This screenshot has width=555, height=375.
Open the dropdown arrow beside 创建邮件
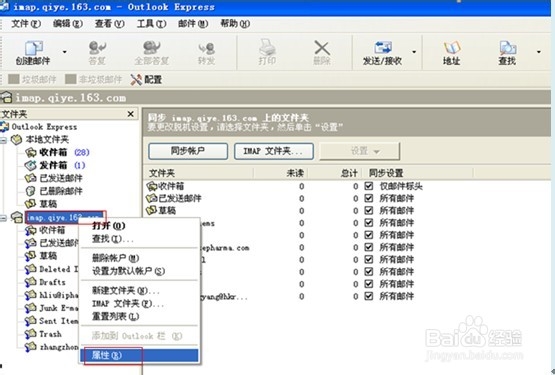pos(64,52)
